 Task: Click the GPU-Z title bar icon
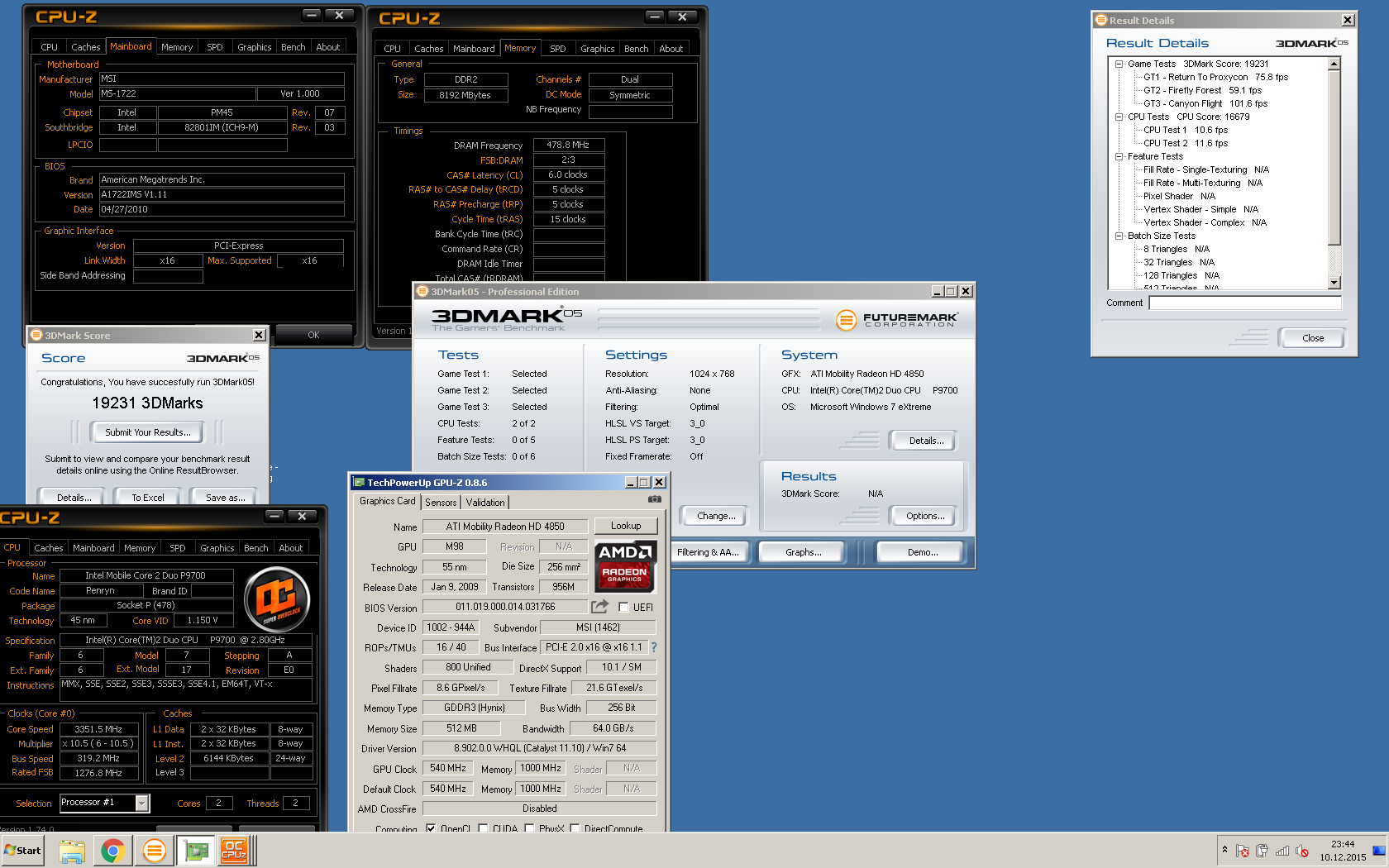click(359, 482)
